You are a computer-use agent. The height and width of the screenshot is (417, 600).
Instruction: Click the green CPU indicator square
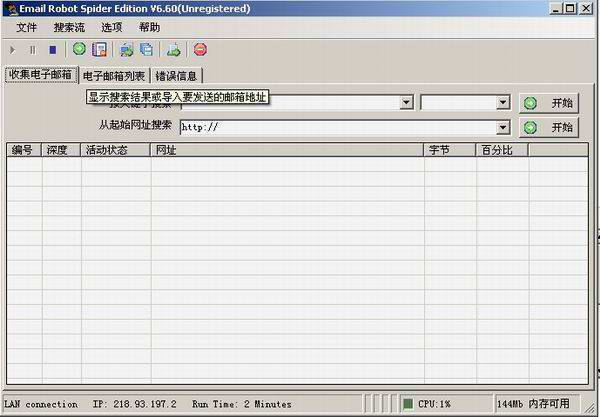click(x=408, y=404)
